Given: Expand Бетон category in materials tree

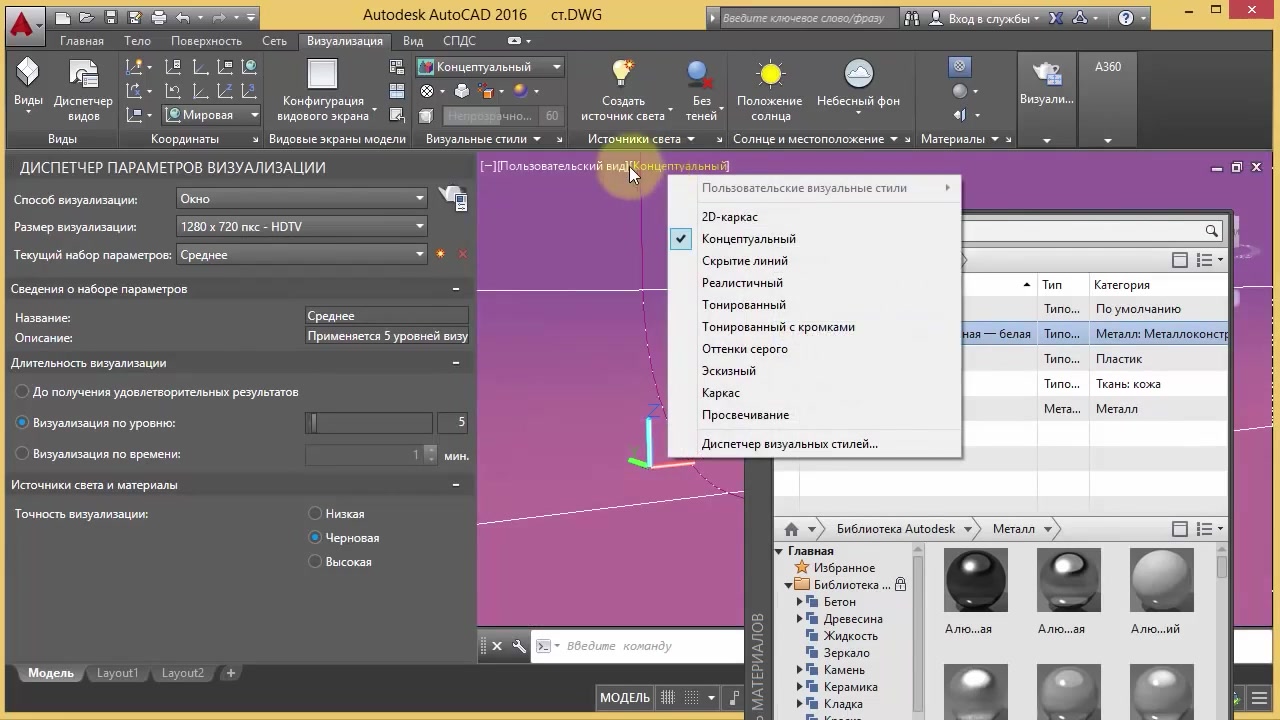Looking at the screenshot, I should click(x=800, y=602).
